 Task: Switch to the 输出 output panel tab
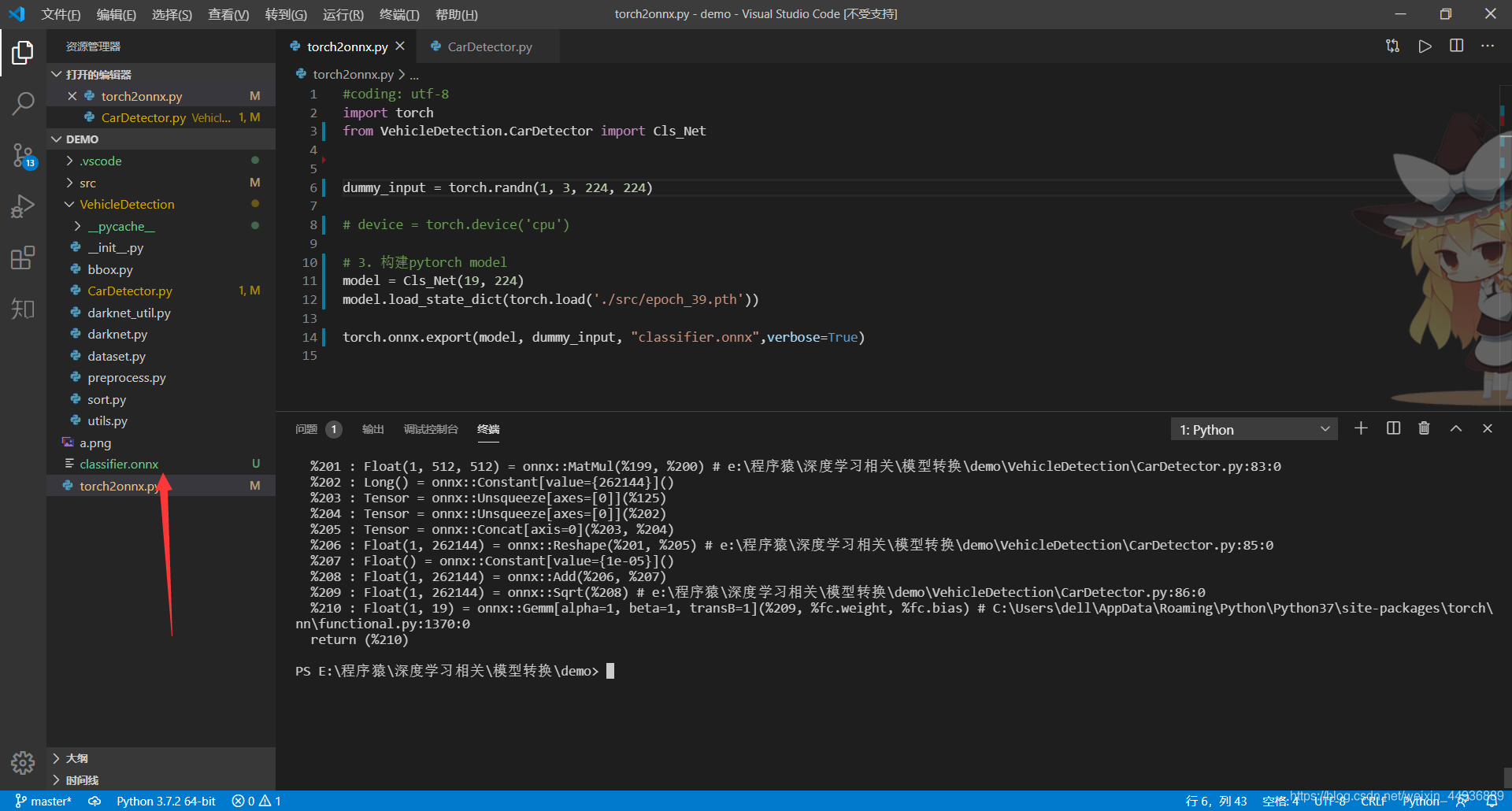point(372,429)
